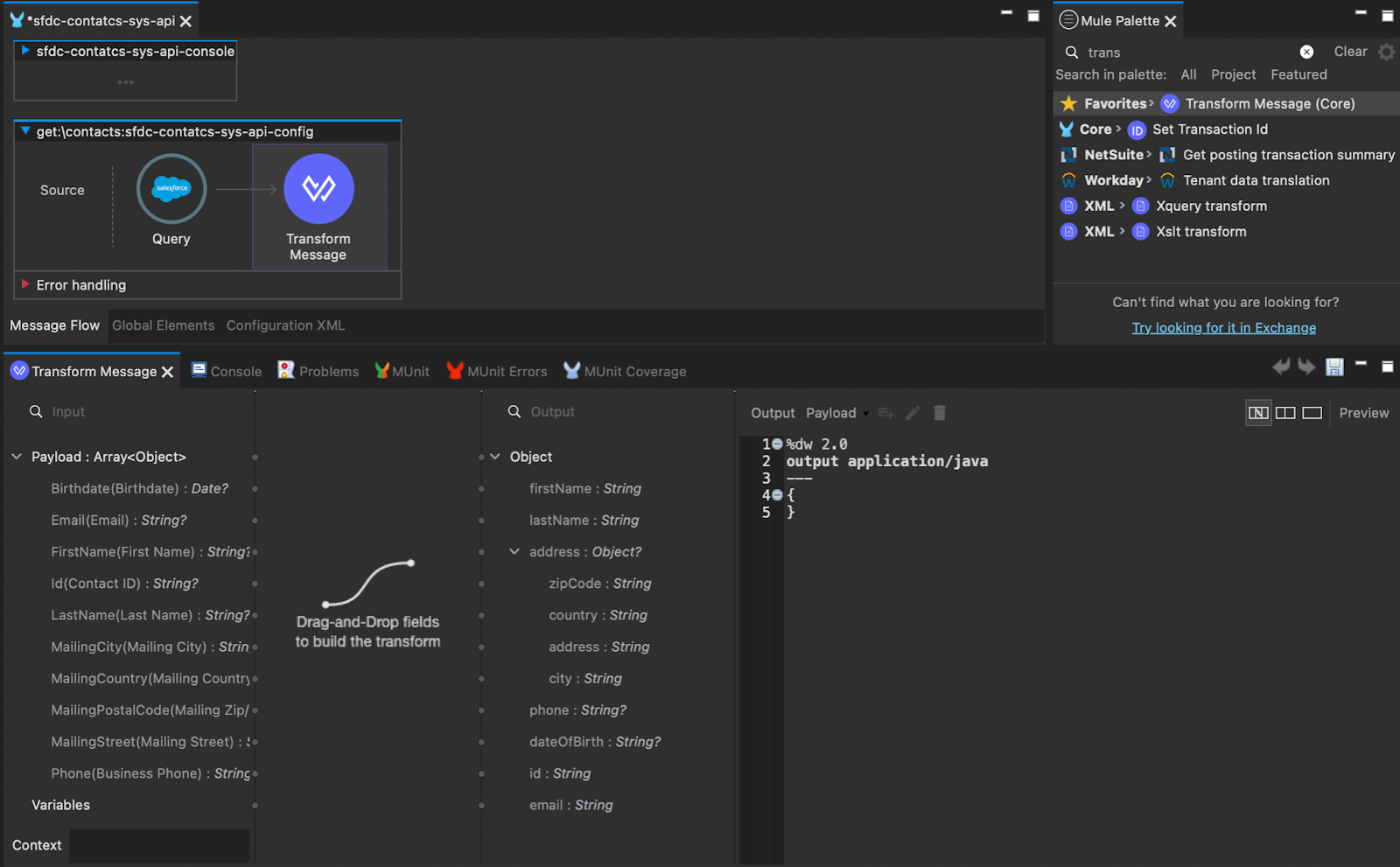Fold the DataWeave code block at line 4
The image size is (1400, 867).
(777, 495)
